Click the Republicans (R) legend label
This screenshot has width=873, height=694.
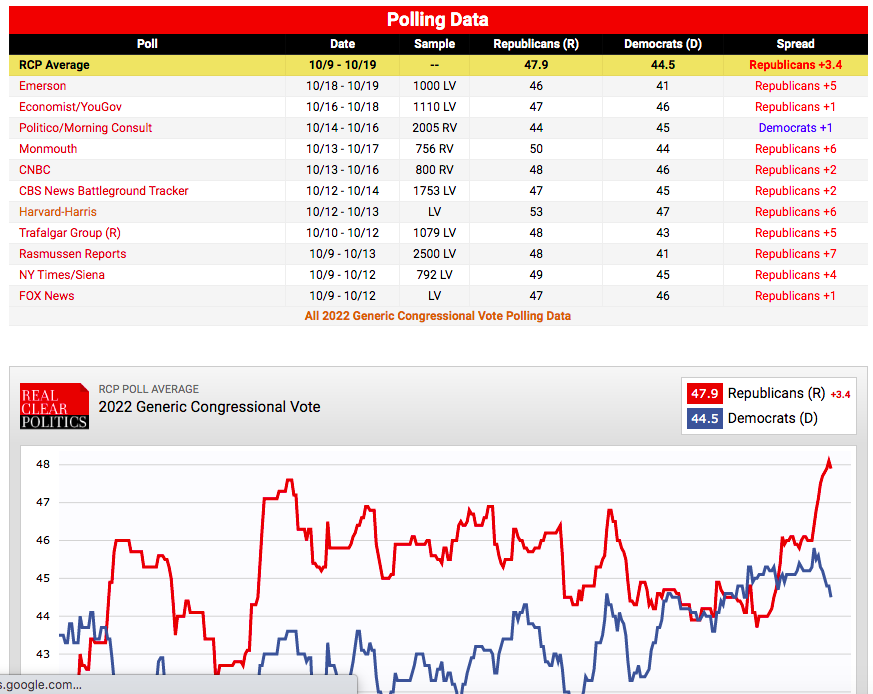(x=776, y=394)
